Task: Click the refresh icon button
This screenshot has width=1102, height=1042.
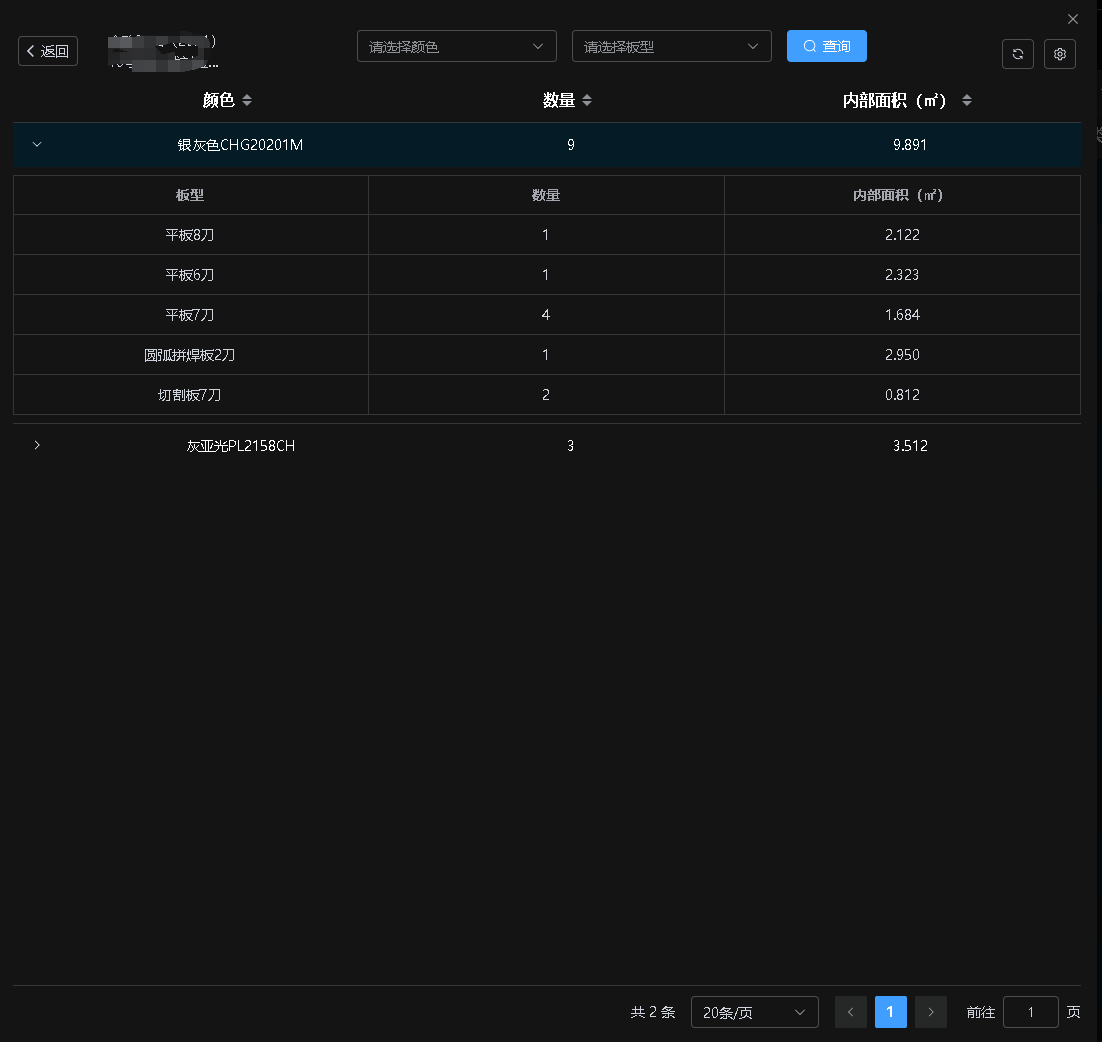Action: 1017,54
